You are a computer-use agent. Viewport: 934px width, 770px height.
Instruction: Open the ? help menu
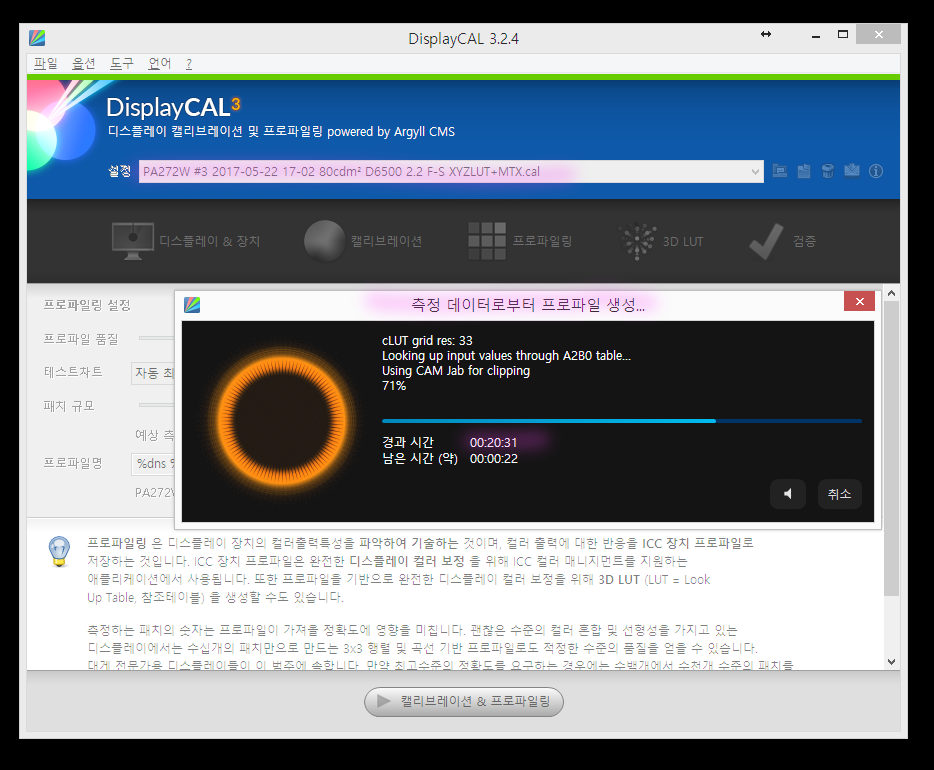[189, 64]
